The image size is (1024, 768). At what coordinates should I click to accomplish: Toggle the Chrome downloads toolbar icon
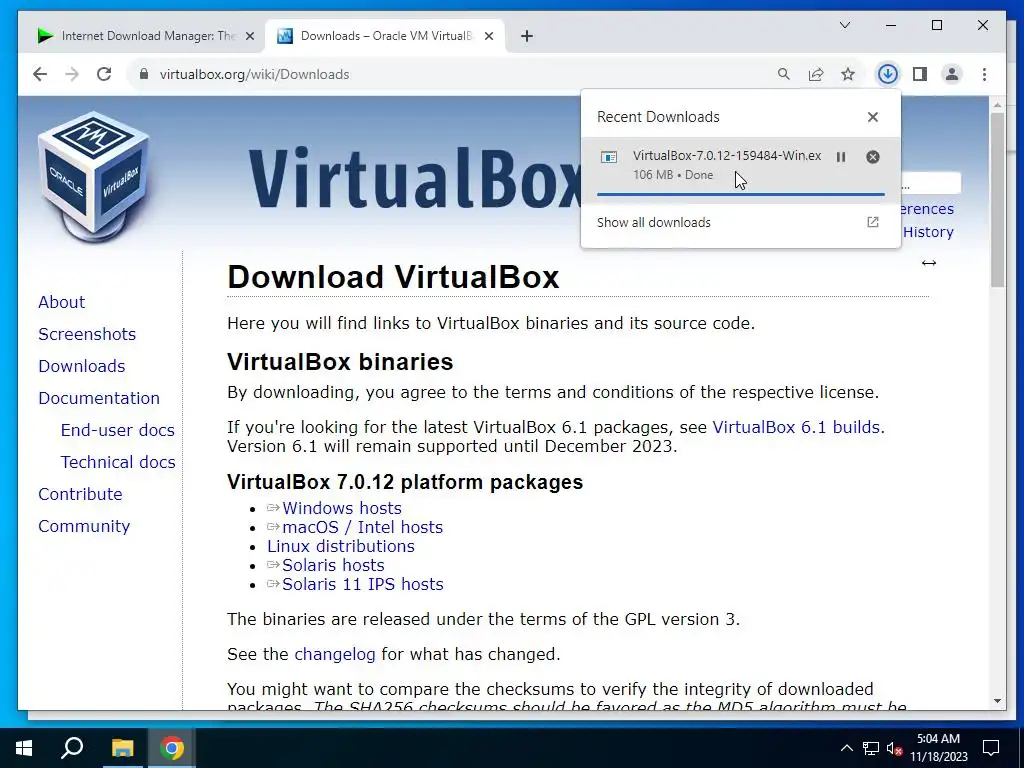888,74
